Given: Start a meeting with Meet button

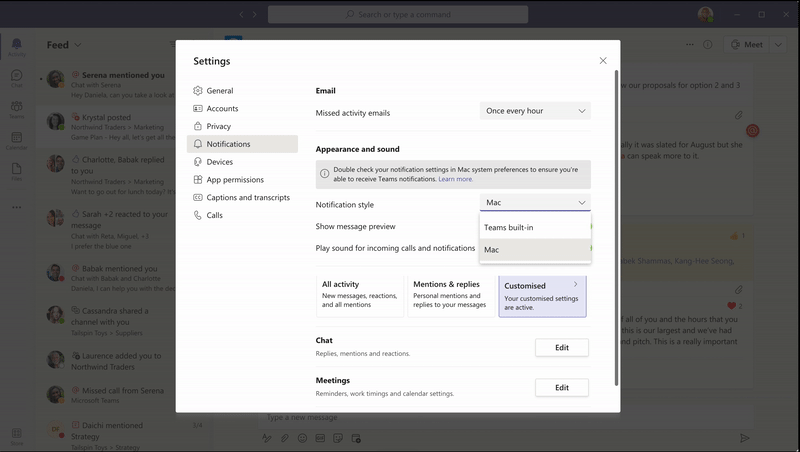Looking at the screenshot, I should click(x=747, y=45).
